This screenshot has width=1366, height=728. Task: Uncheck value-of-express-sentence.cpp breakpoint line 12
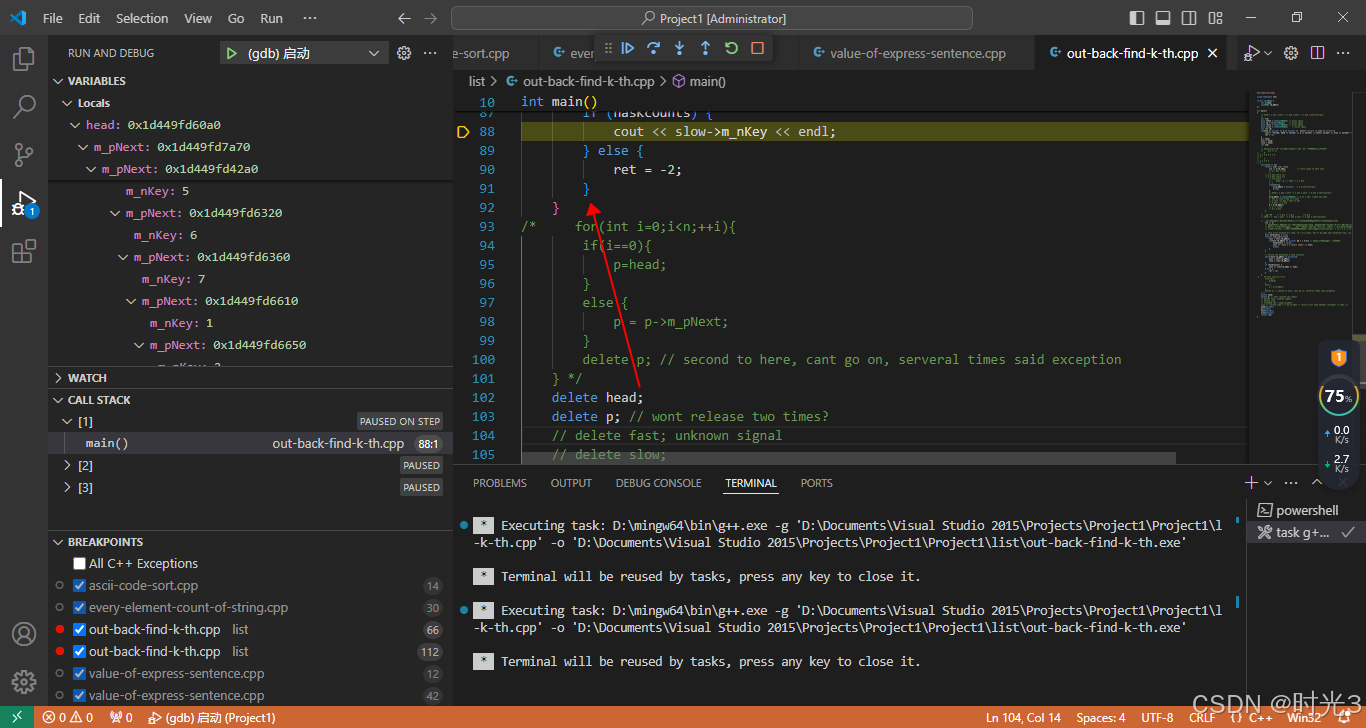[80, 673]
